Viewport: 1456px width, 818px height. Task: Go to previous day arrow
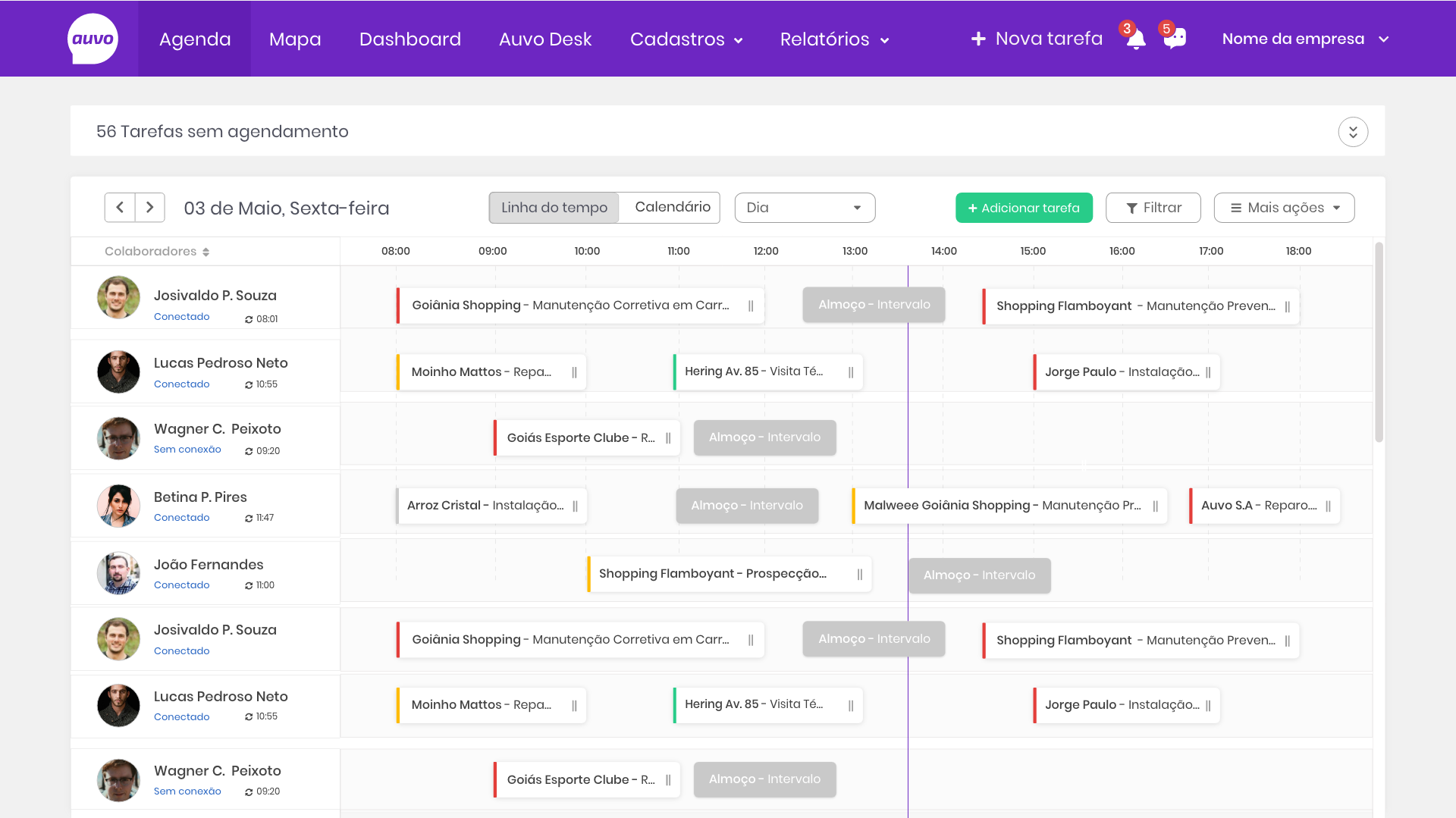point(120,208)
